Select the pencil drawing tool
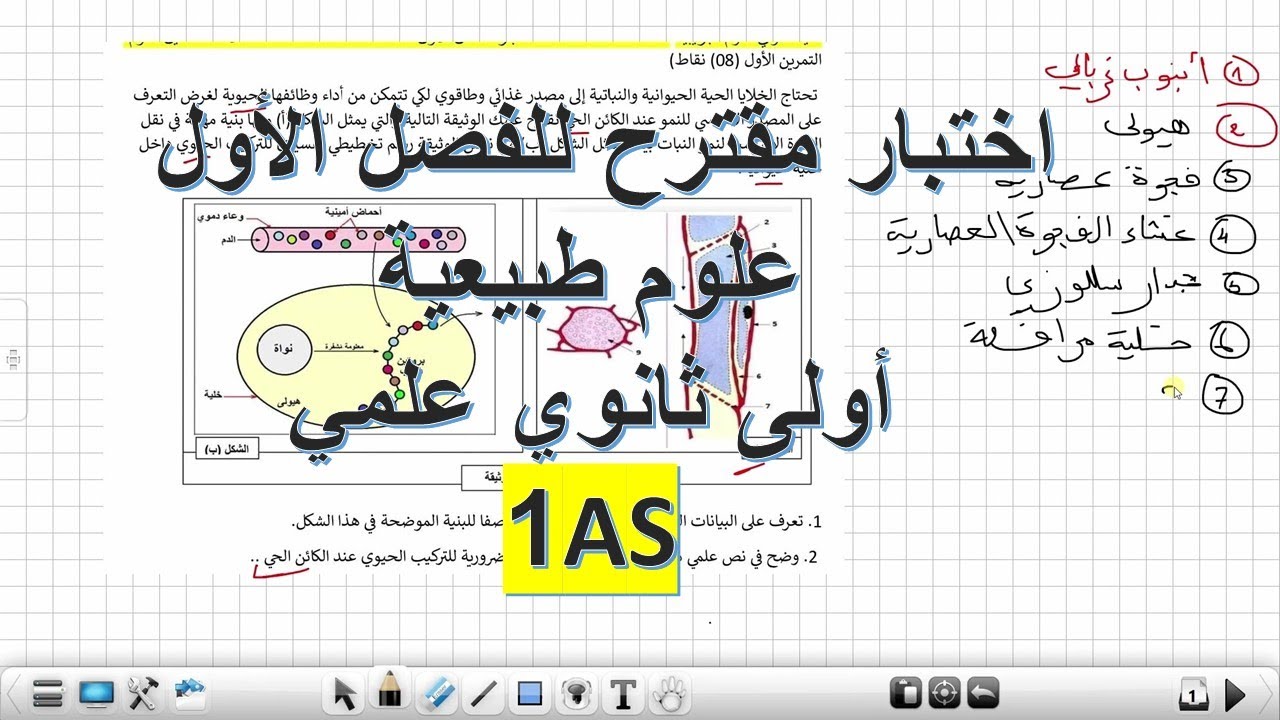The image size is (1280, 720). (390, 691)
